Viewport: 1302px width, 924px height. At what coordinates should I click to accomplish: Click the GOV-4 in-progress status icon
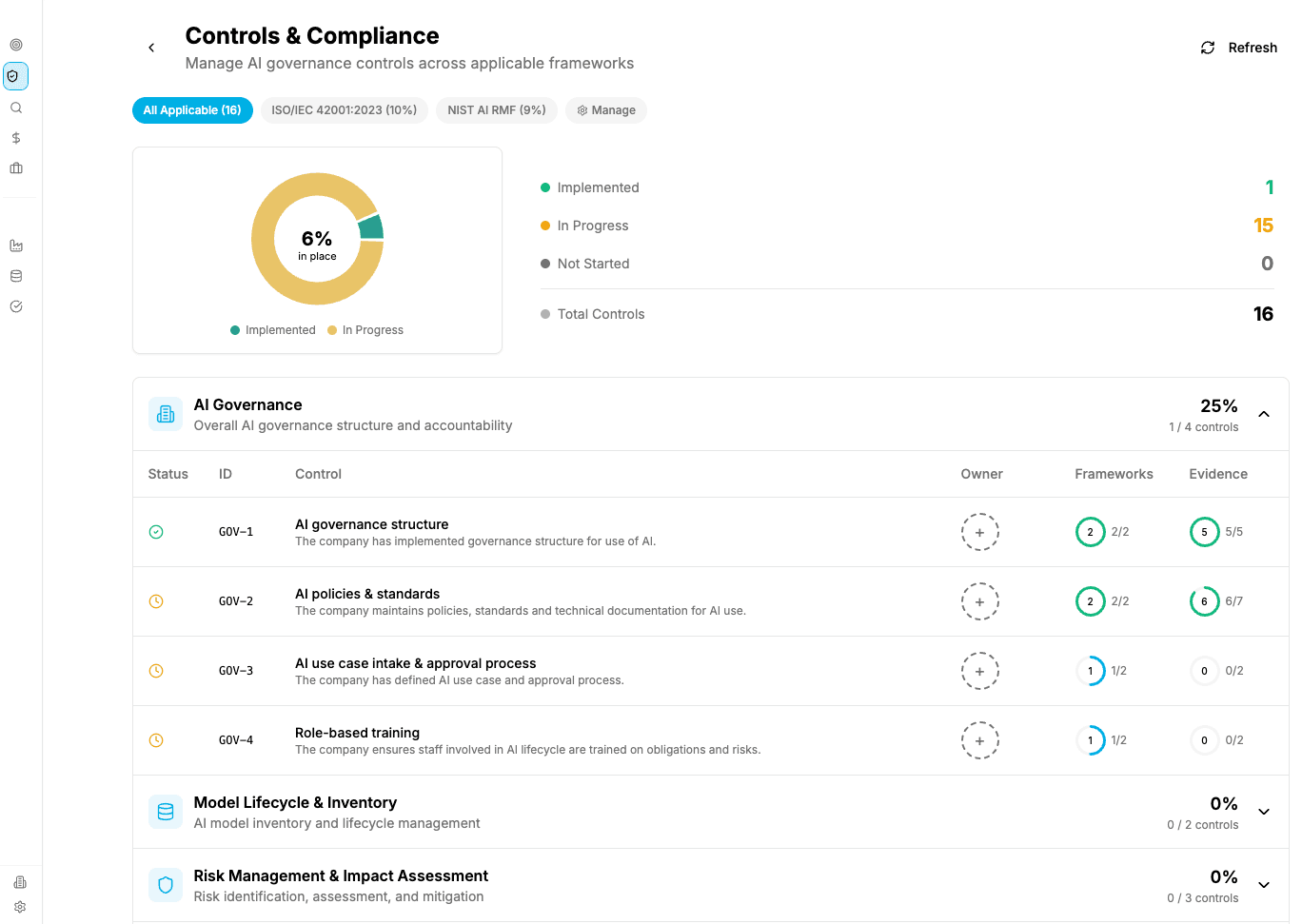pyautogui.click(x=156, y=740)
